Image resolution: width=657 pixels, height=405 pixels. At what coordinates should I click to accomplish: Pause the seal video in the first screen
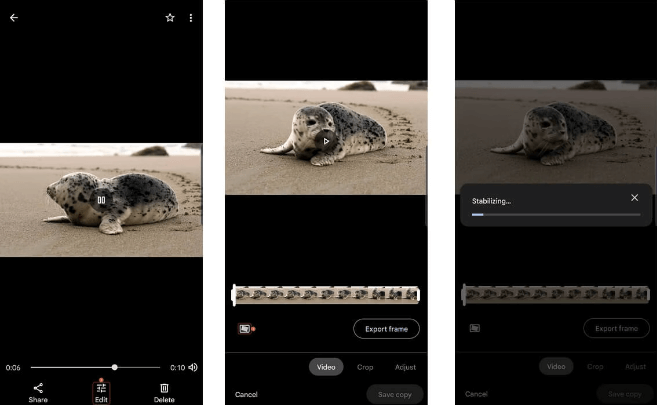[101, 200]
